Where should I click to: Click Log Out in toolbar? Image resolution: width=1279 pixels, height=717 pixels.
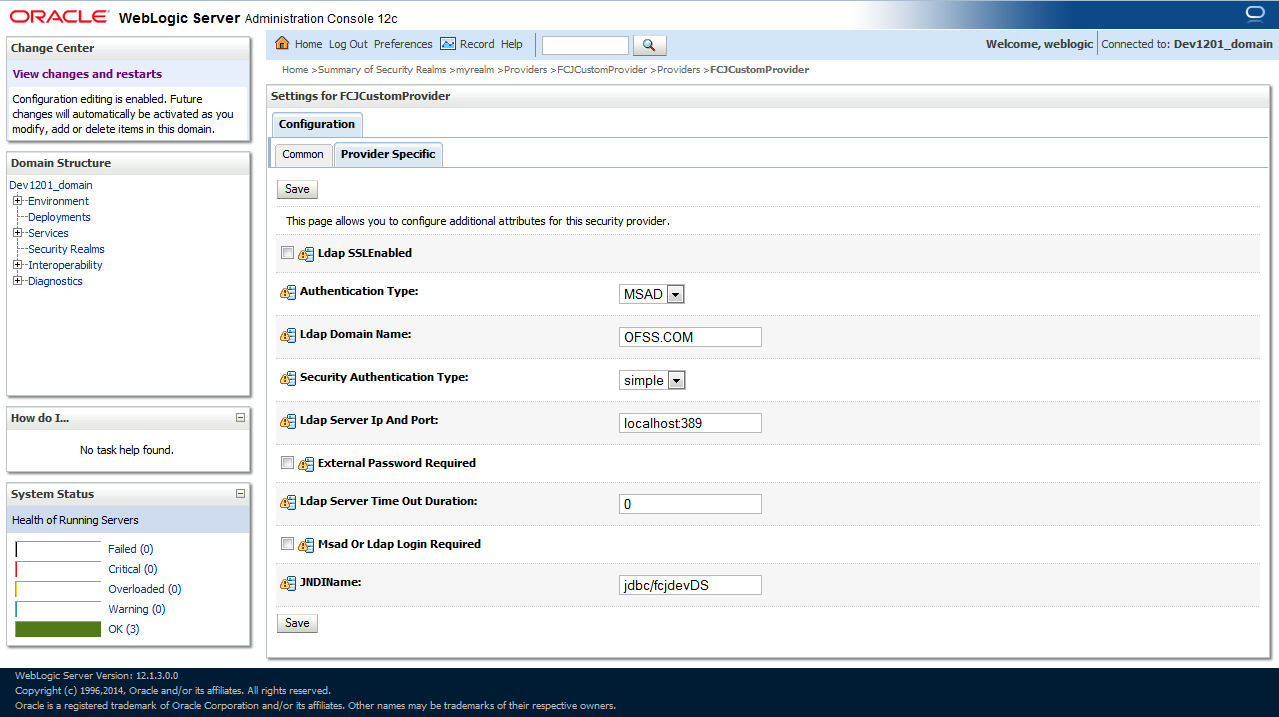pyautogui.click(x=348, y=44)
